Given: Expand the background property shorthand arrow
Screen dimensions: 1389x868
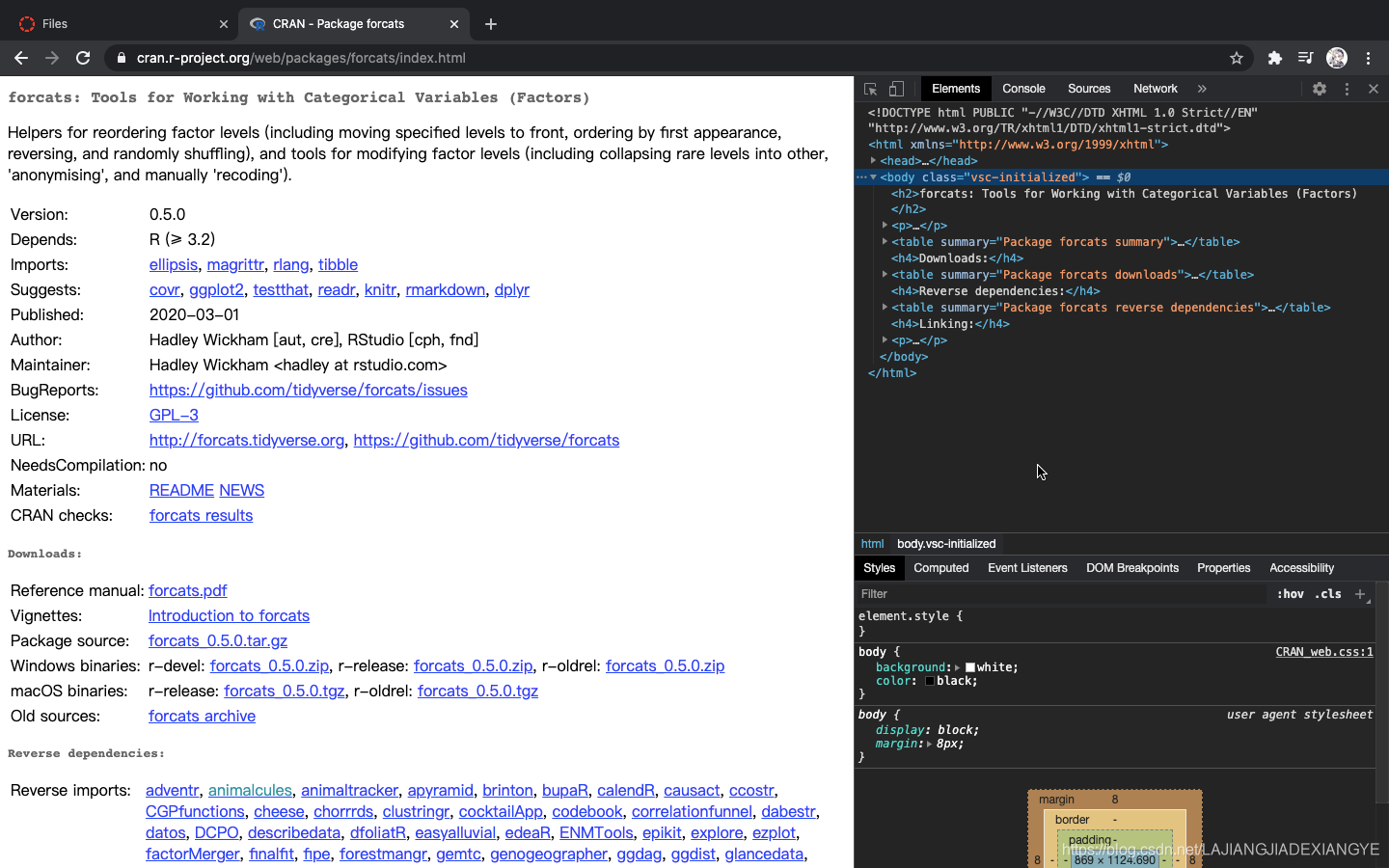Looking at the screenshot, I should tap(957, 667).
